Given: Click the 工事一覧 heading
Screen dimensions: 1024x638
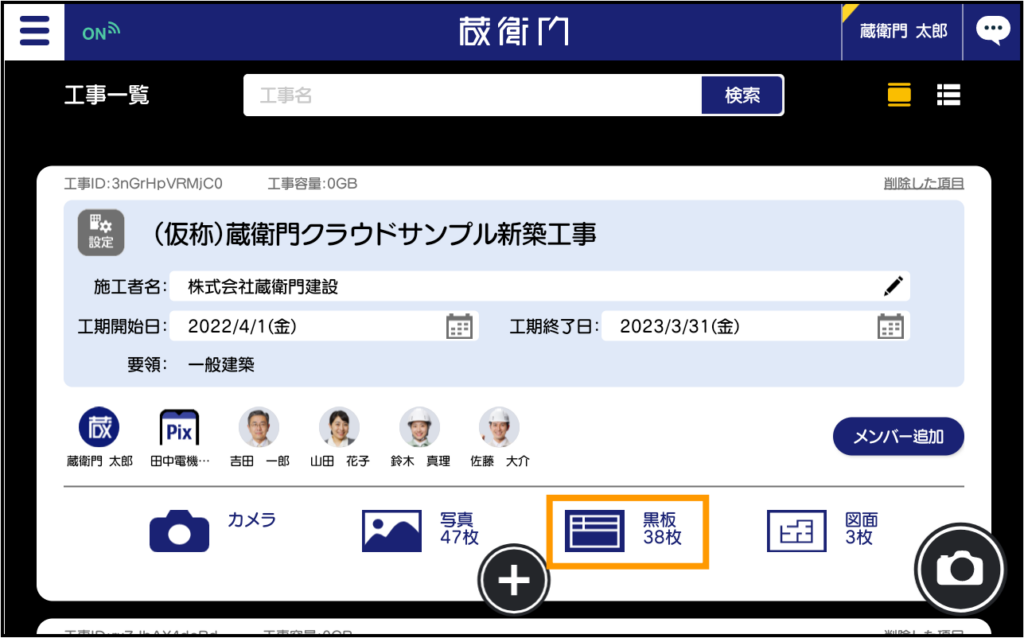Looking at the screenshot, I should point(107,95).
